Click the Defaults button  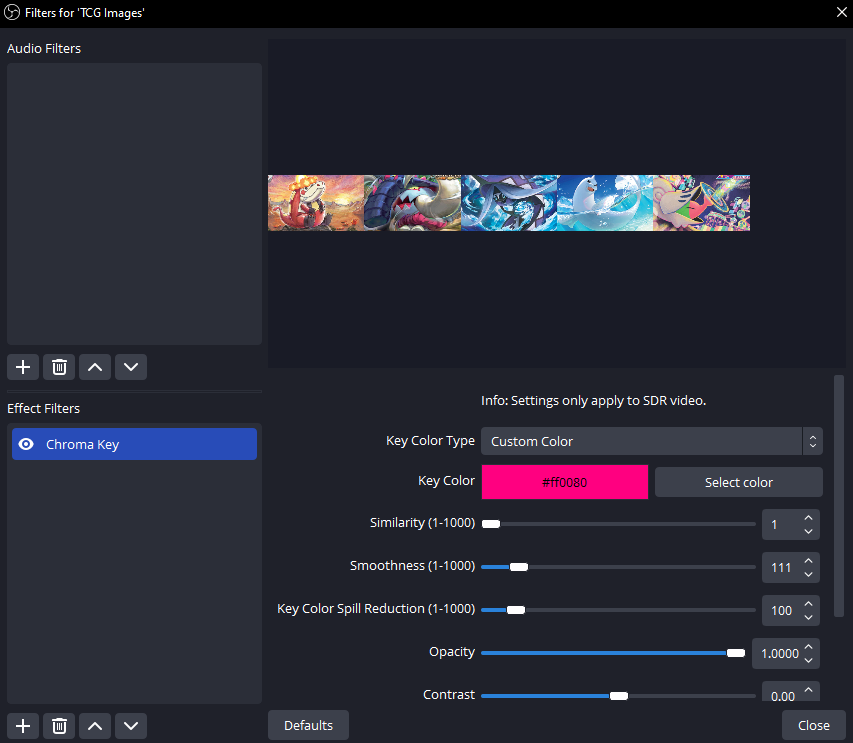pos(308,725)
